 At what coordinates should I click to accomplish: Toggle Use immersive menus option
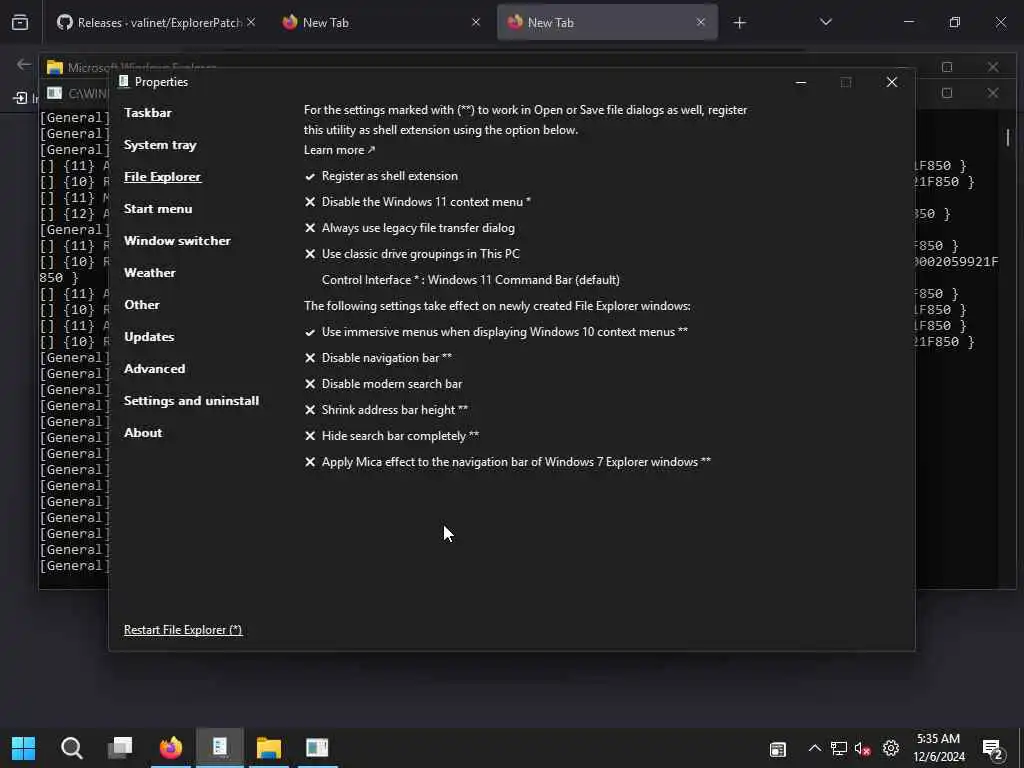point(496,332)
